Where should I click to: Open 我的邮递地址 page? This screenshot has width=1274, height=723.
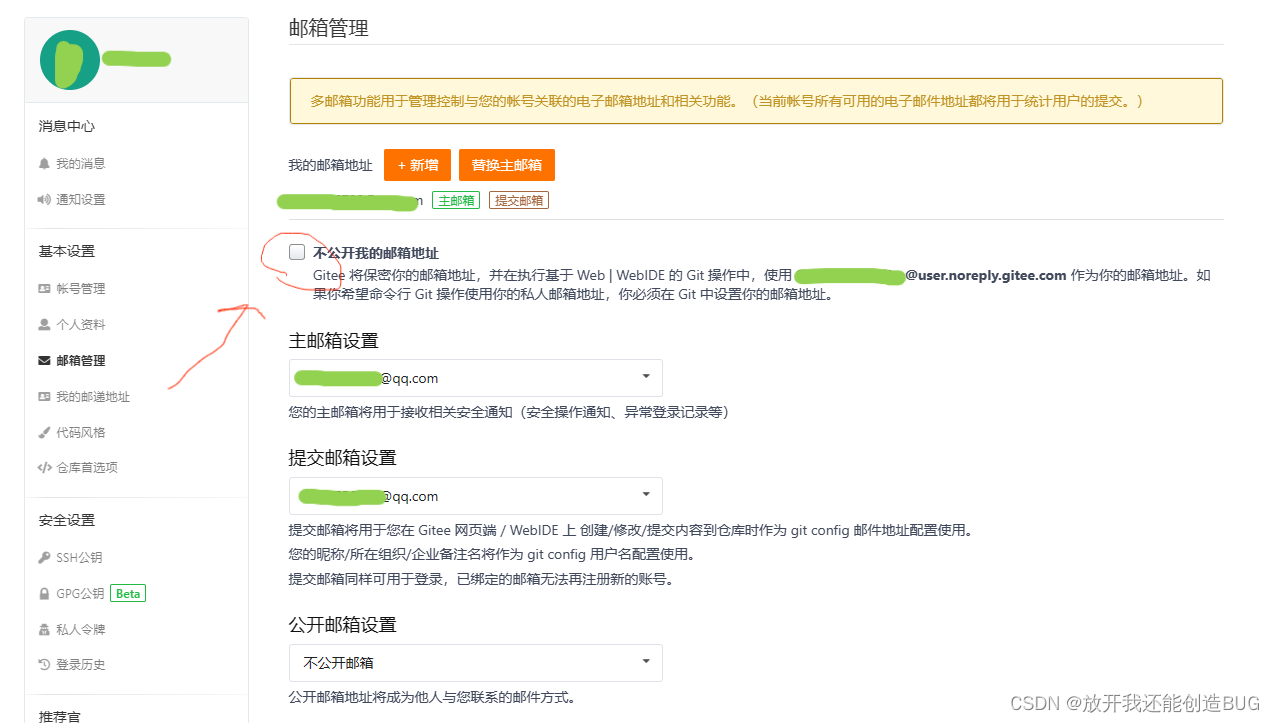point(93,396)
